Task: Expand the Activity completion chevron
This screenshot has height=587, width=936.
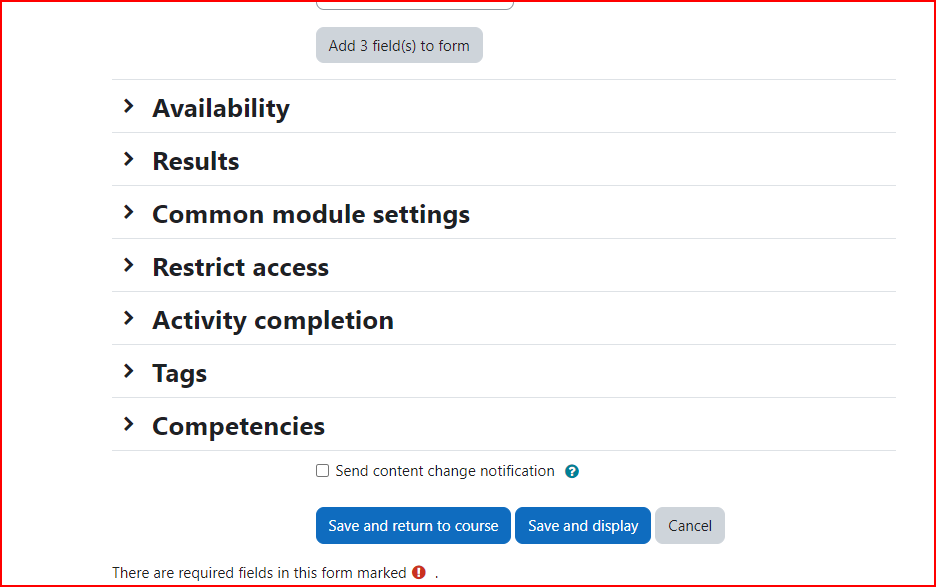Action: [x=128, y=318]
